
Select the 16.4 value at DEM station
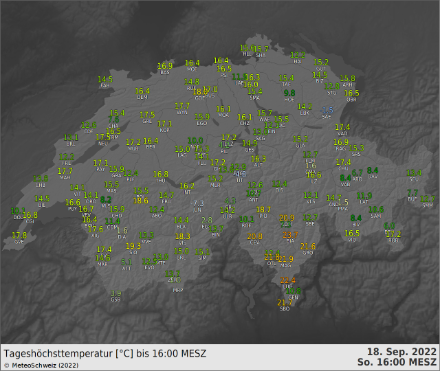[x=142, y=91]
